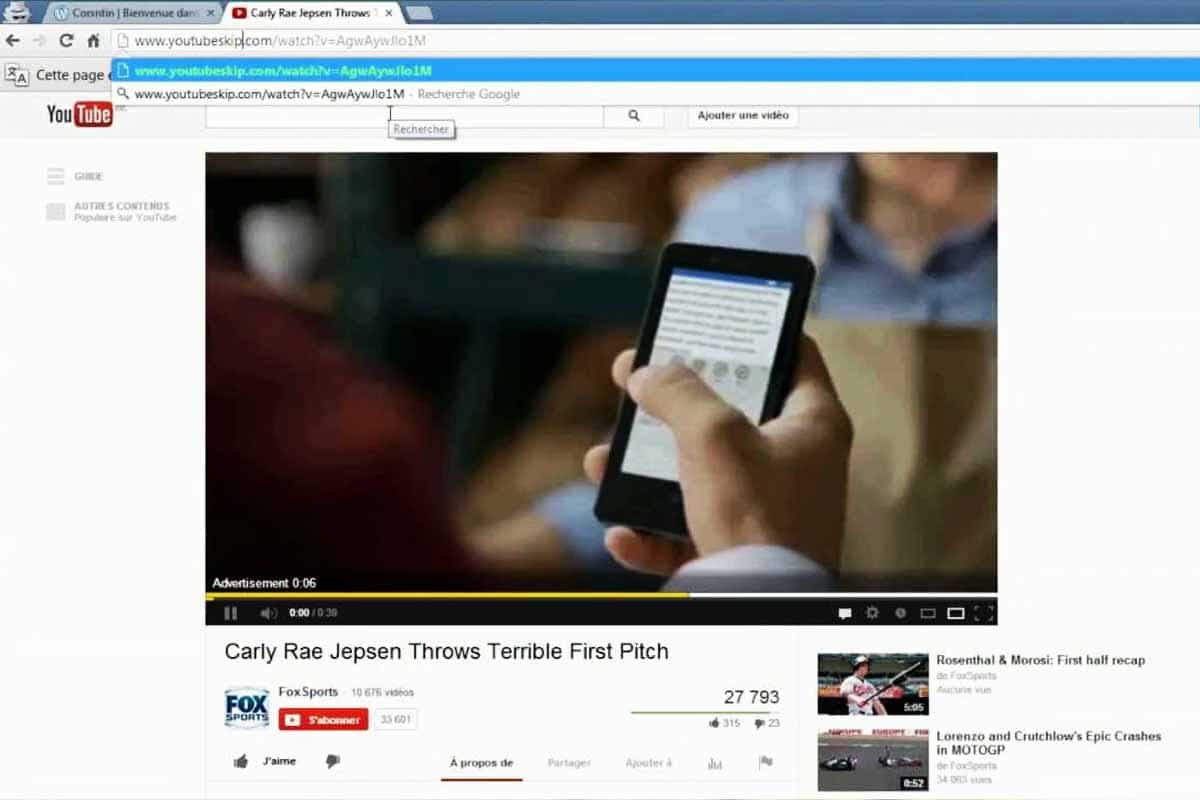The image size is (1200, 800).
Task: Mute the video using the speaker icon
Action: [x=268, y=613]
